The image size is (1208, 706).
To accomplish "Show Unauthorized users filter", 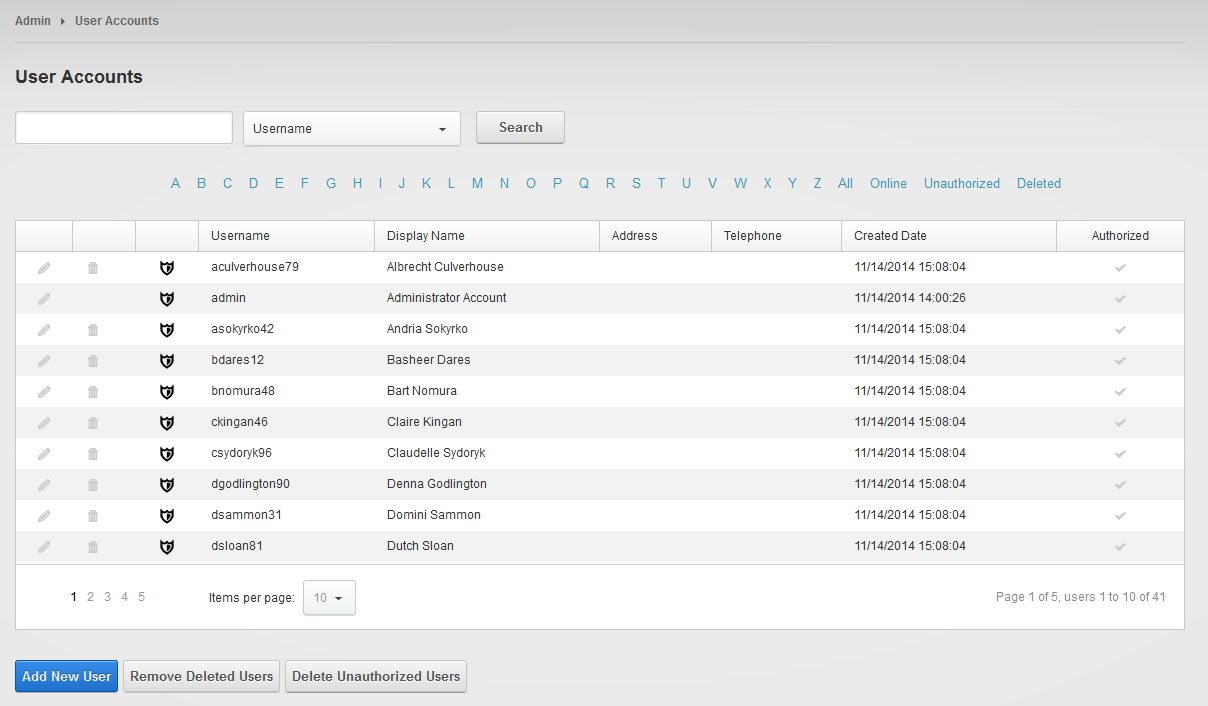I will 962,183.
